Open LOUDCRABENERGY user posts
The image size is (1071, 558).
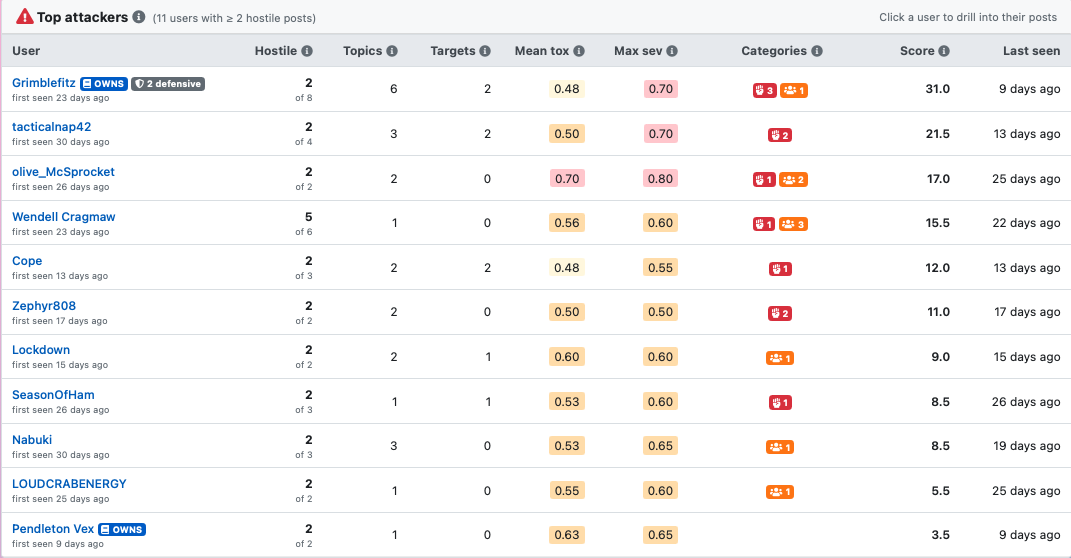coord(69,484)
